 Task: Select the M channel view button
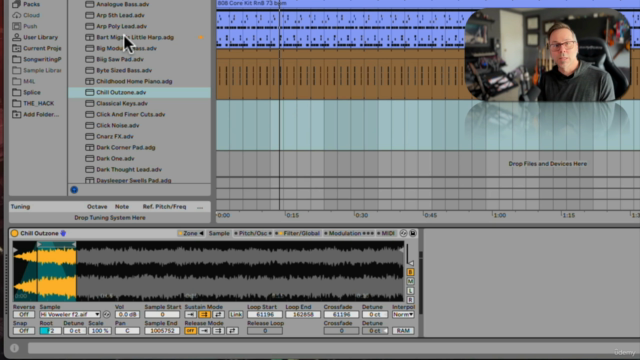point(411,282)
